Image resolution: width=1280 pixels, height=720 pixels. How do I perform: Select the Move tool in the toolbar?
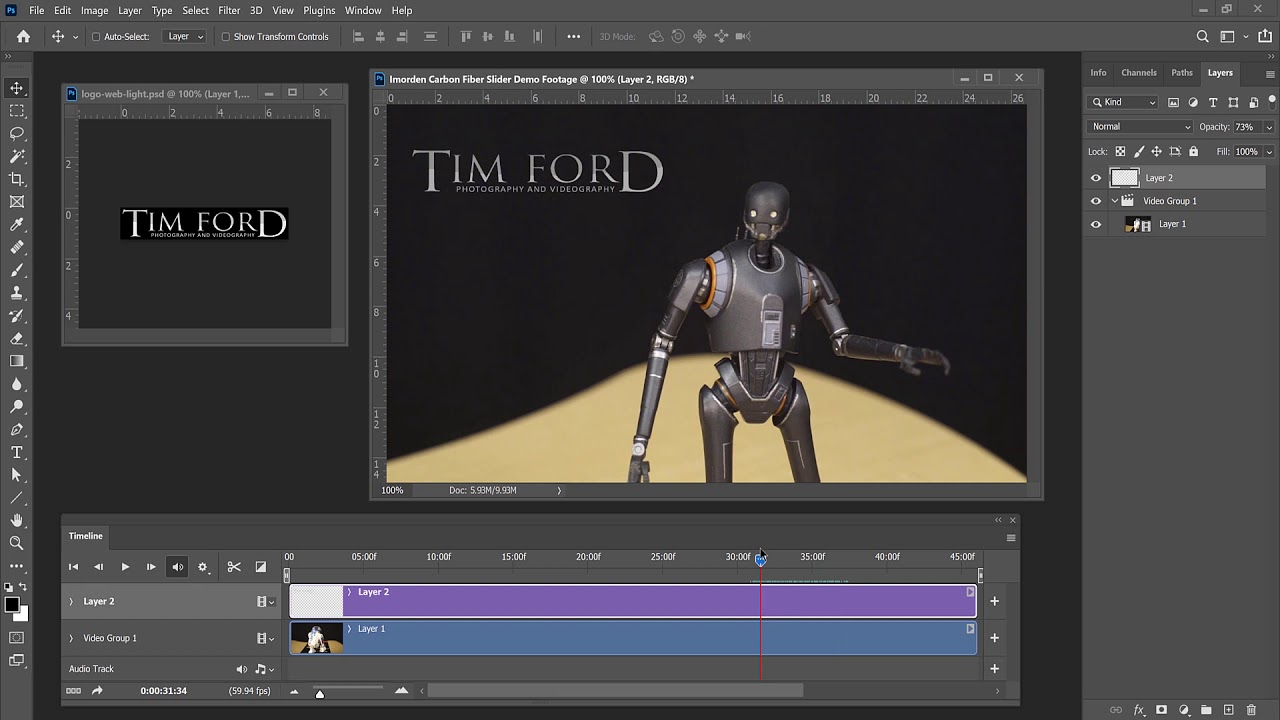[x=16, y=88]
